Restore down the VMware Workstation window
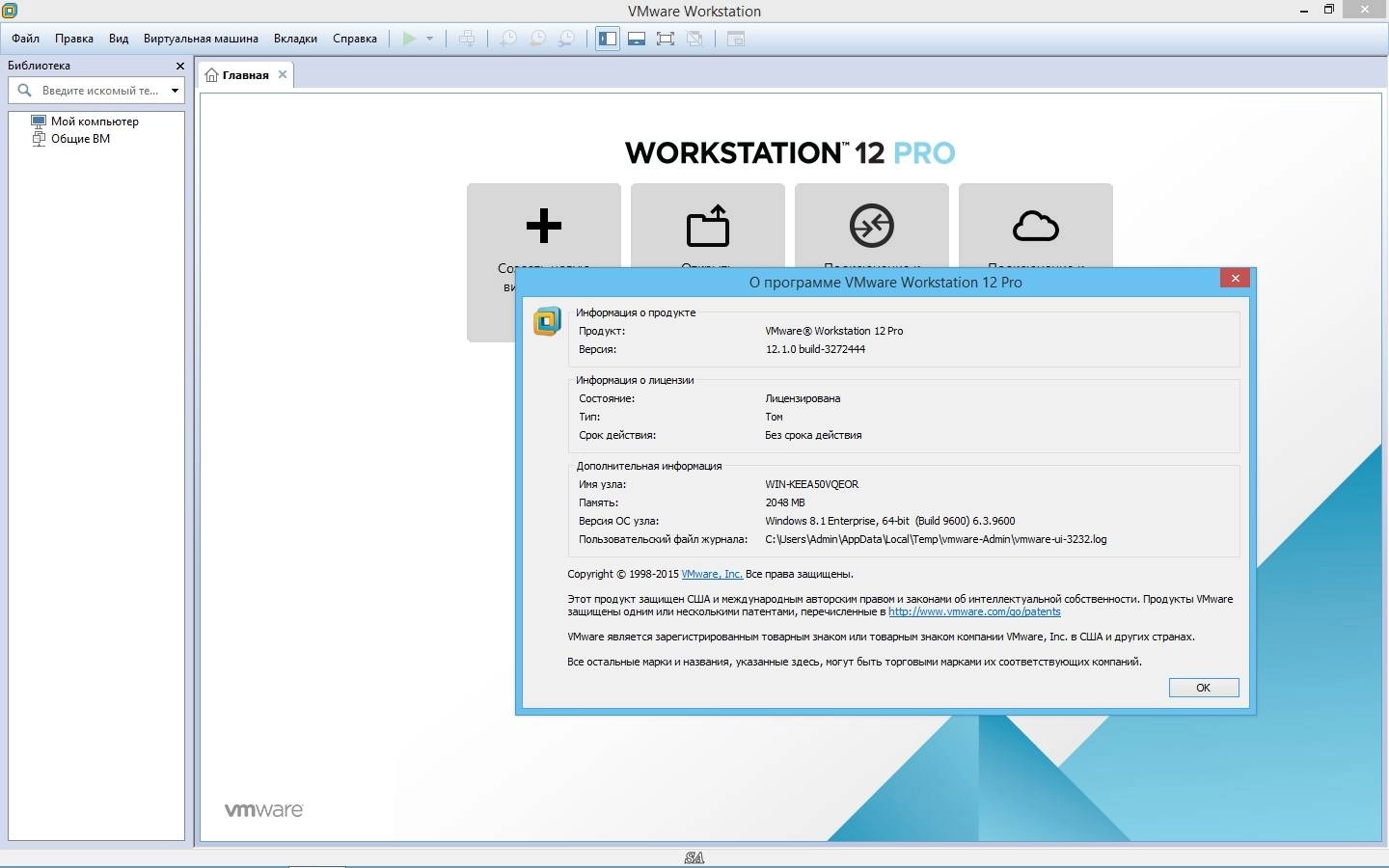This screenshot has width=1389, height=868. point(1329,10)
